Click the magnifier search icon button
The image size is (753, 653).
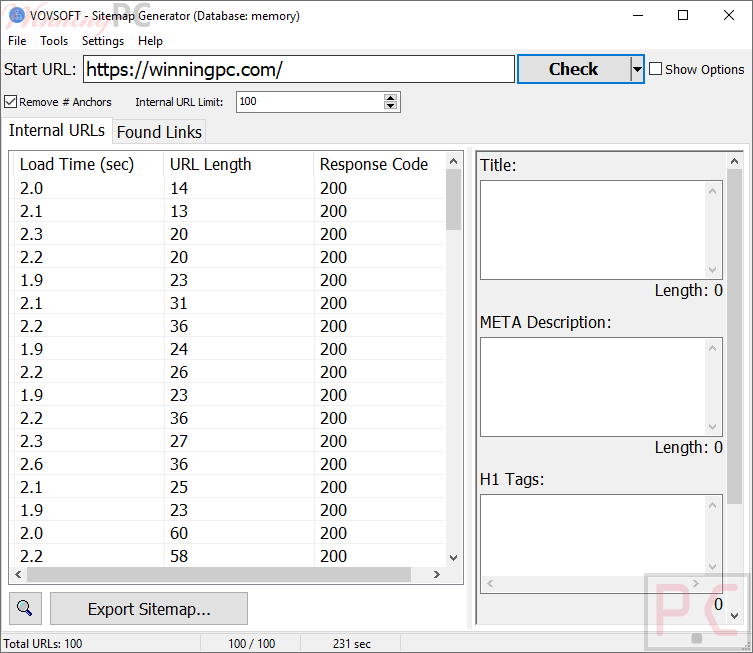click(x=25, y=608)
